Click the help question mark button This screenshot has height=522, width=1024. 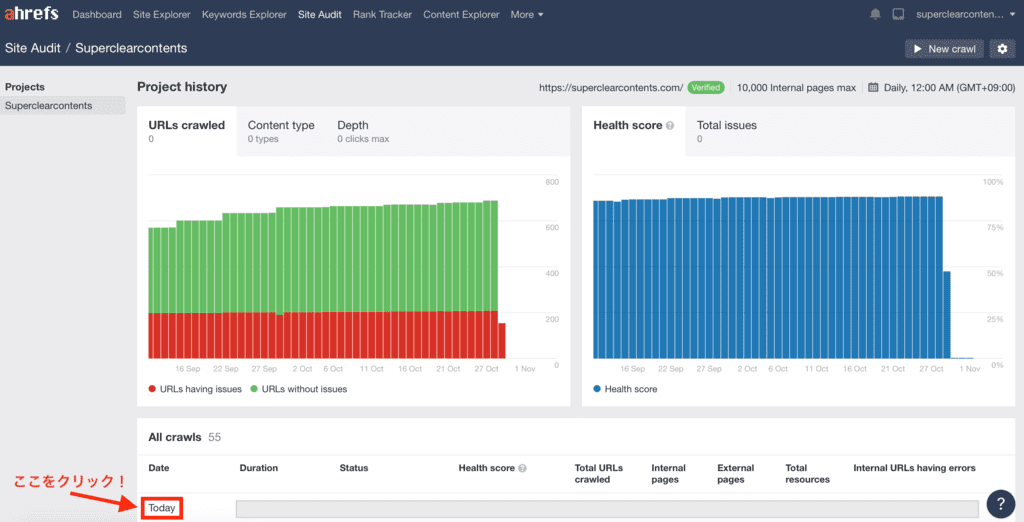point(1000,503)
